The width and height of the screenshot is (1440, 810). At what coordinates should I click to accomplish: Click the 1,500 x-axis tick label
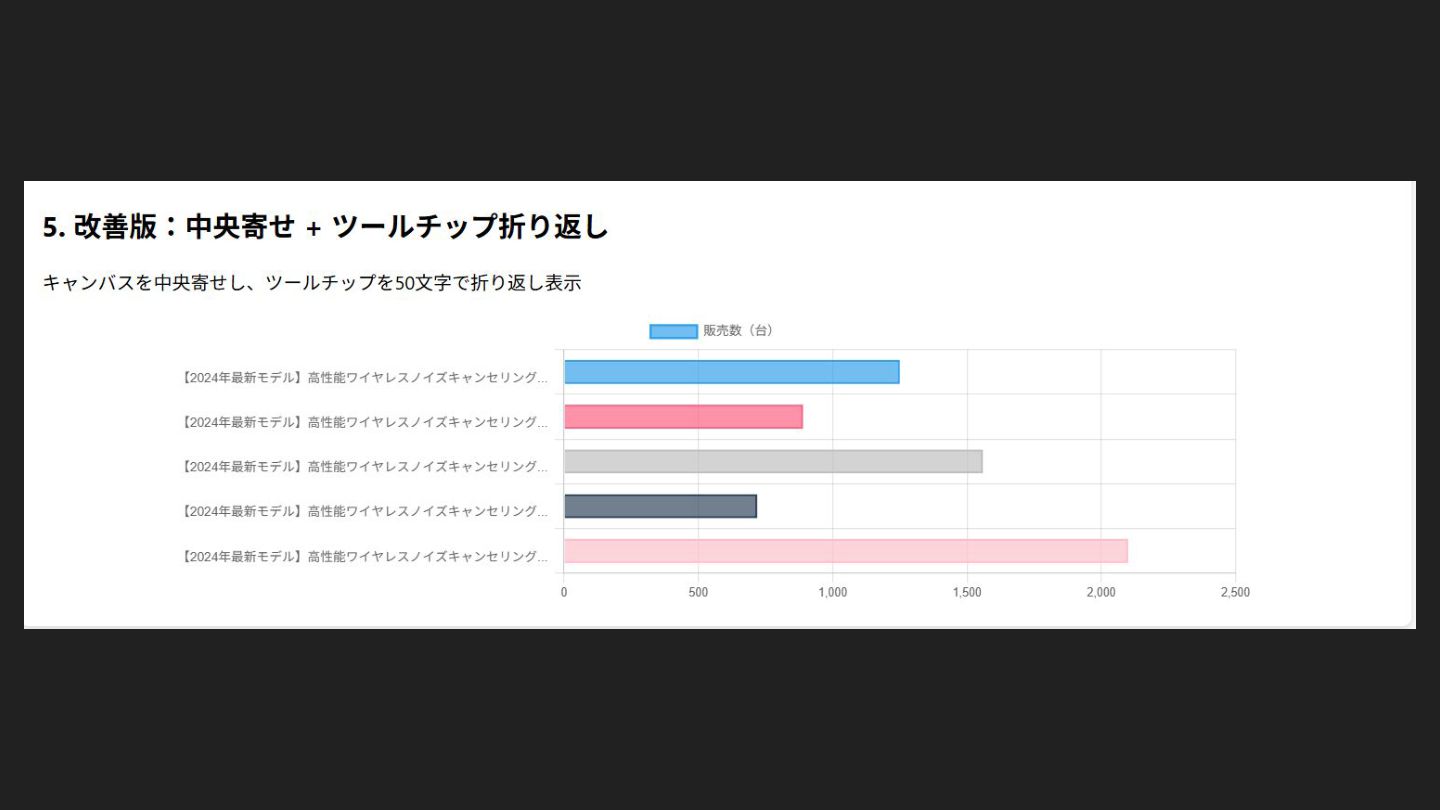click(x=967, y=593)
